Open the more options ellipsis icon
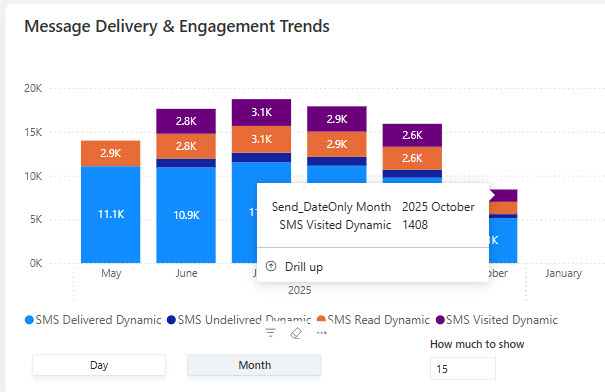Image resolution: width=605 pixels, height=392 pixels. coord(321,333)
